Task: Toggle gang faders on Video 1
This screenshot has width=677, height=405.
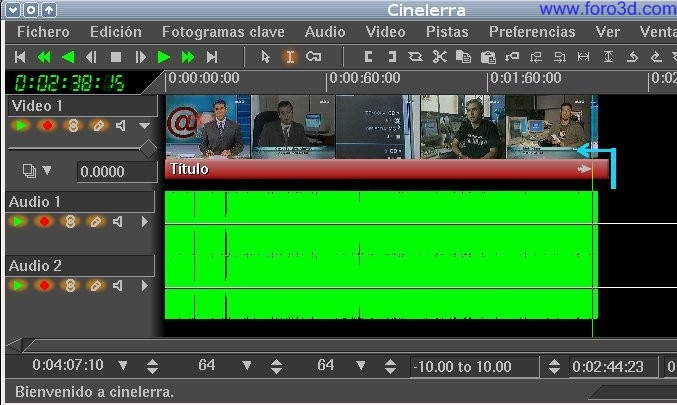Action: (x=73, y=126)
